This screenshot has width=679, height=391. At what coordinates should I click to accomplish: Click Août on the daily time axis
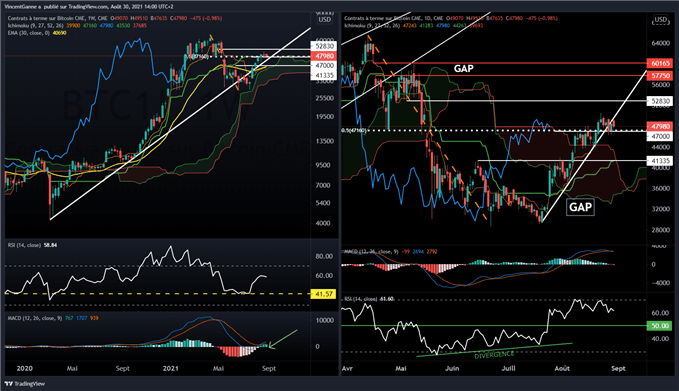(562, 368)
